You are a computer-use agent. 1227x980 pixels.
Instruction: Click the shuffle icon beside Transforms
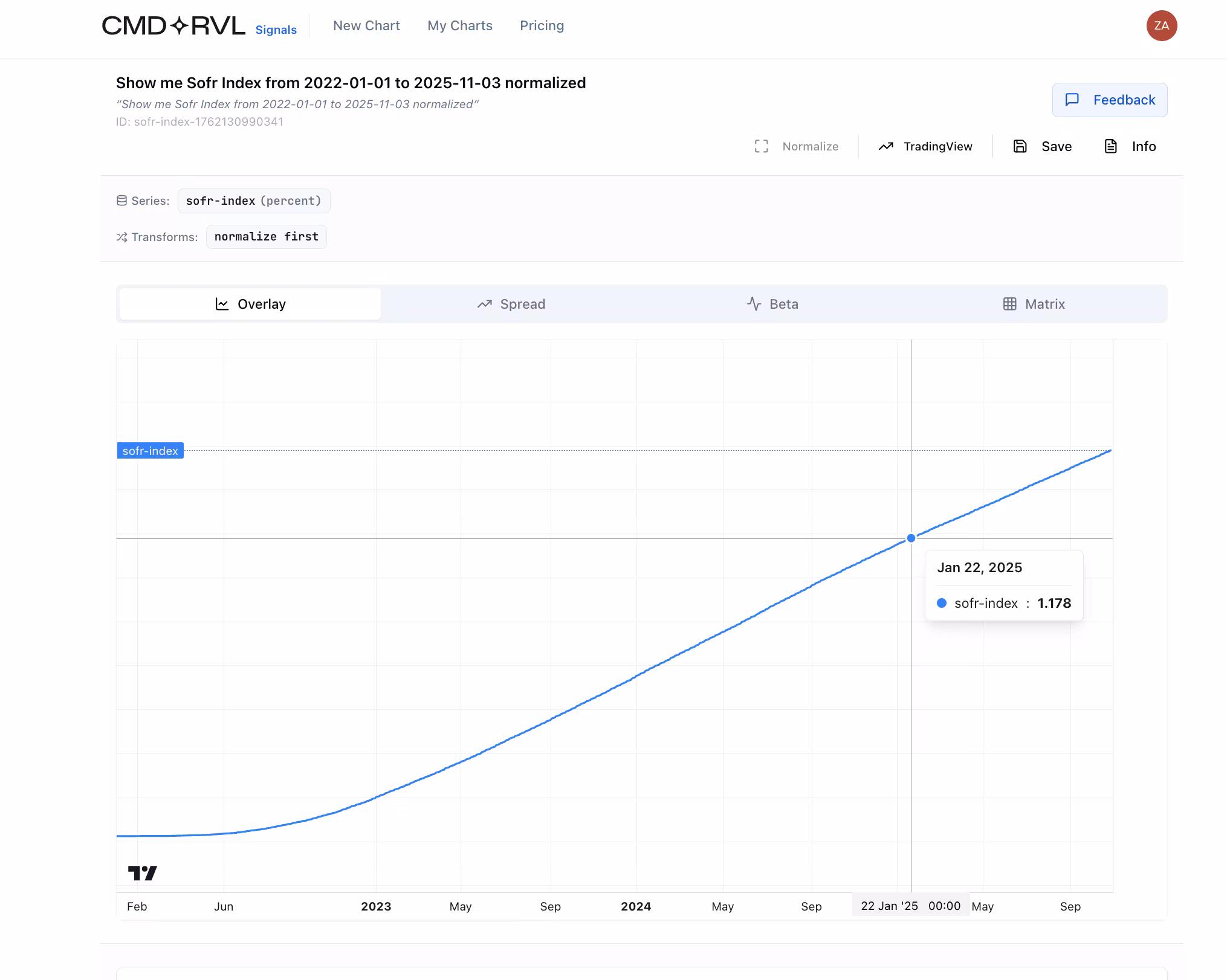click(x=121, y=237)
